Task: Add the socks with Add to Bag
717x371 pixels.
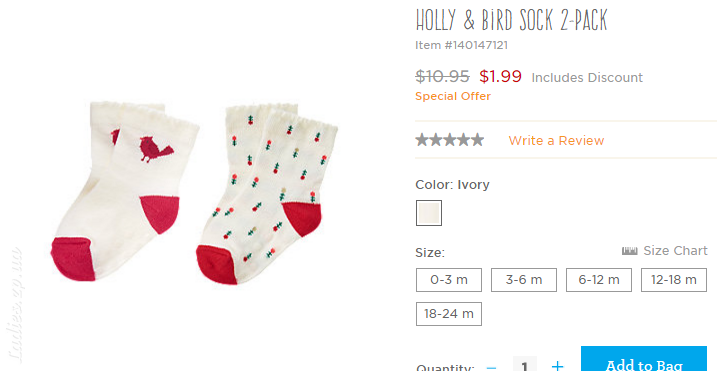Action: tap(643, 359)
